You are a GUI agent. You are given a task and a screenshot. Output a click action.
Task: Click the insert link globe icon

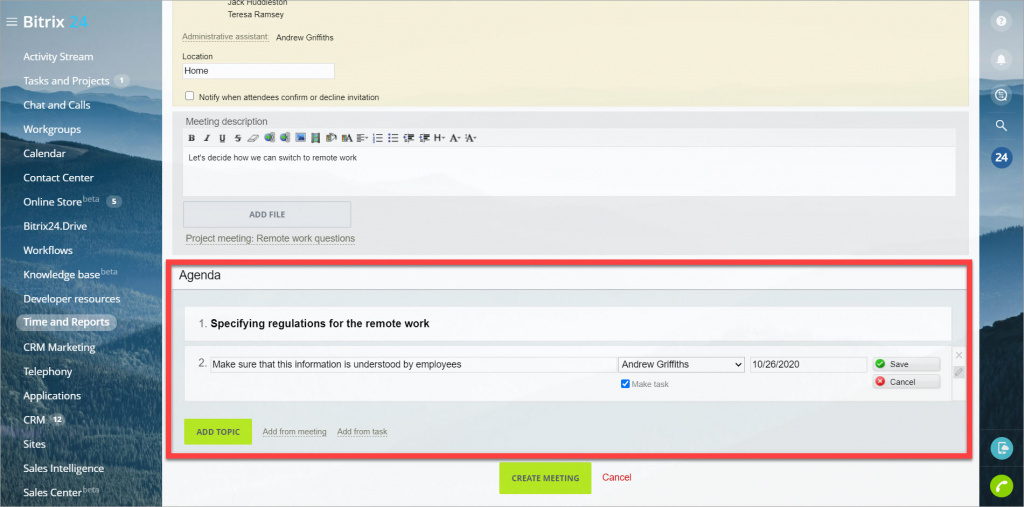pos(269,137)
